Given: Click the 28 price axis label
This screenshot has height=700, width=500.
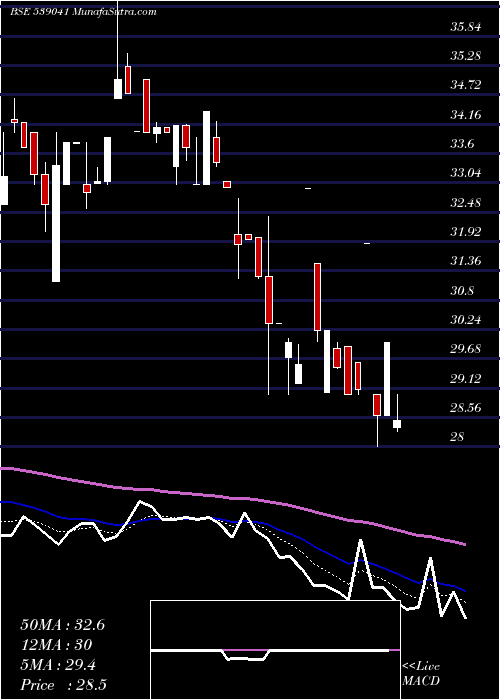Looking at the screenshot, I should click(x=457, y=437).
